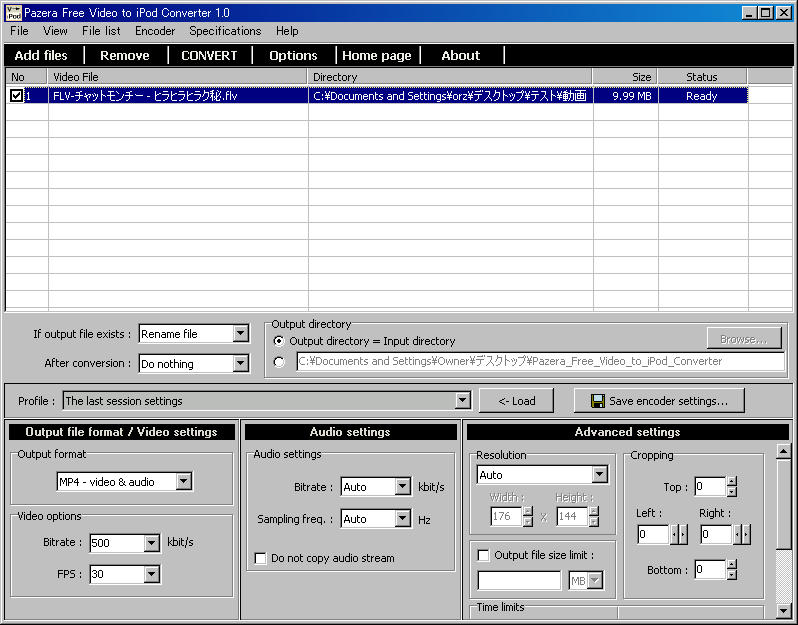The image size is (798, 625).
Task: Click the About toolbar button
Action: (461, 55)
